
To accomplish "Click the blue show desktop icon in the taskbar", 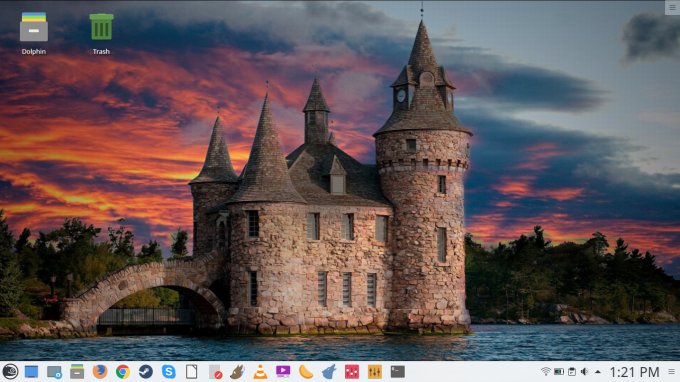I will point(31,372).
